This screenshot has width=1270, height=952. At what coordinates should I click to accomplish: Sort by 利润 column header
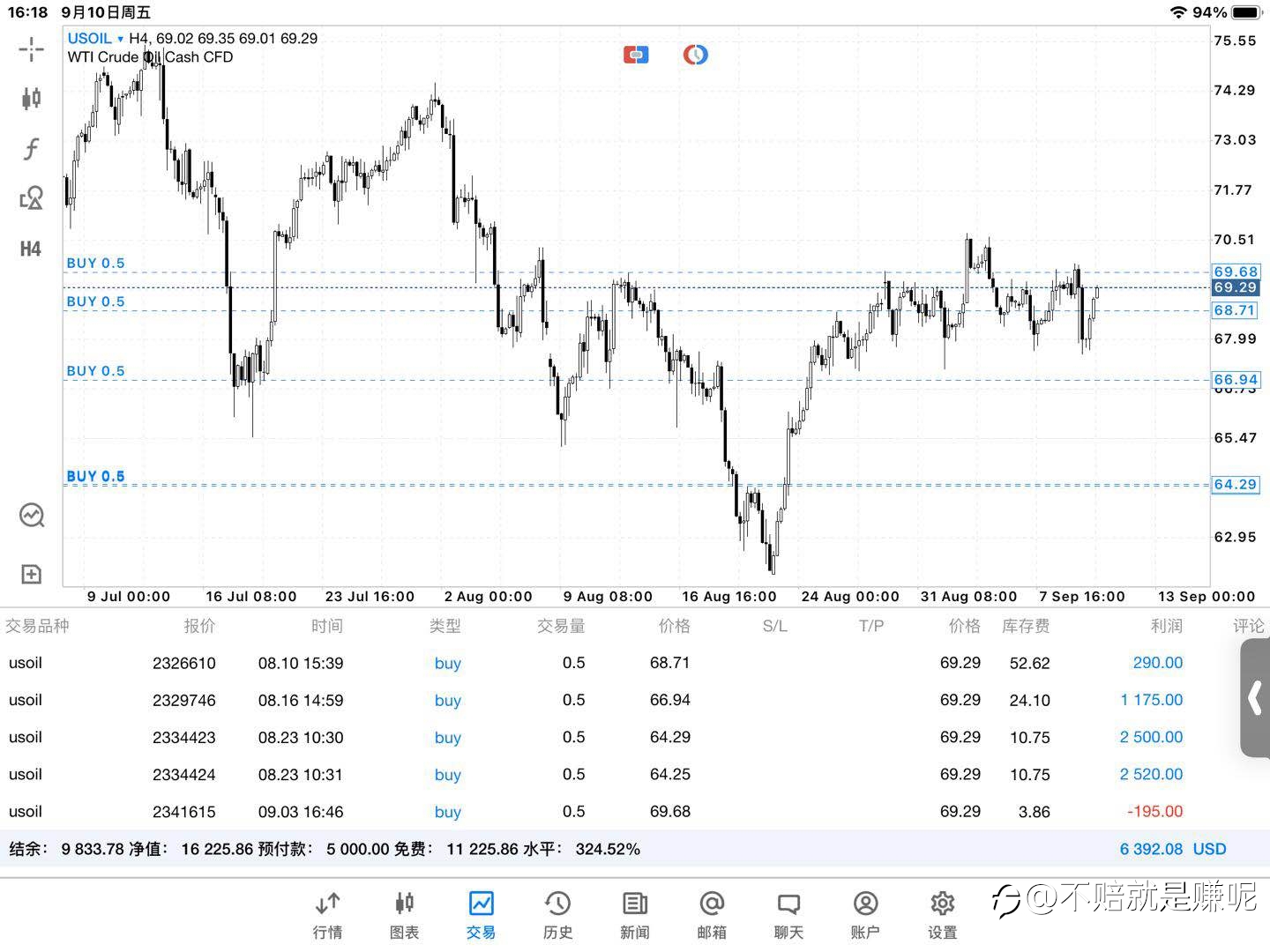(x=1166, y=626)
